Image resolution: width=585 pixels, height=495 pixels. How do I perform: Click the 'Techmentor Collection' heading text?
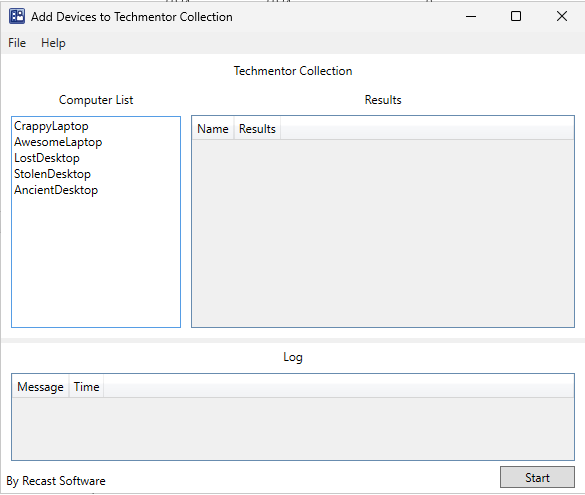tap(293, 71)
